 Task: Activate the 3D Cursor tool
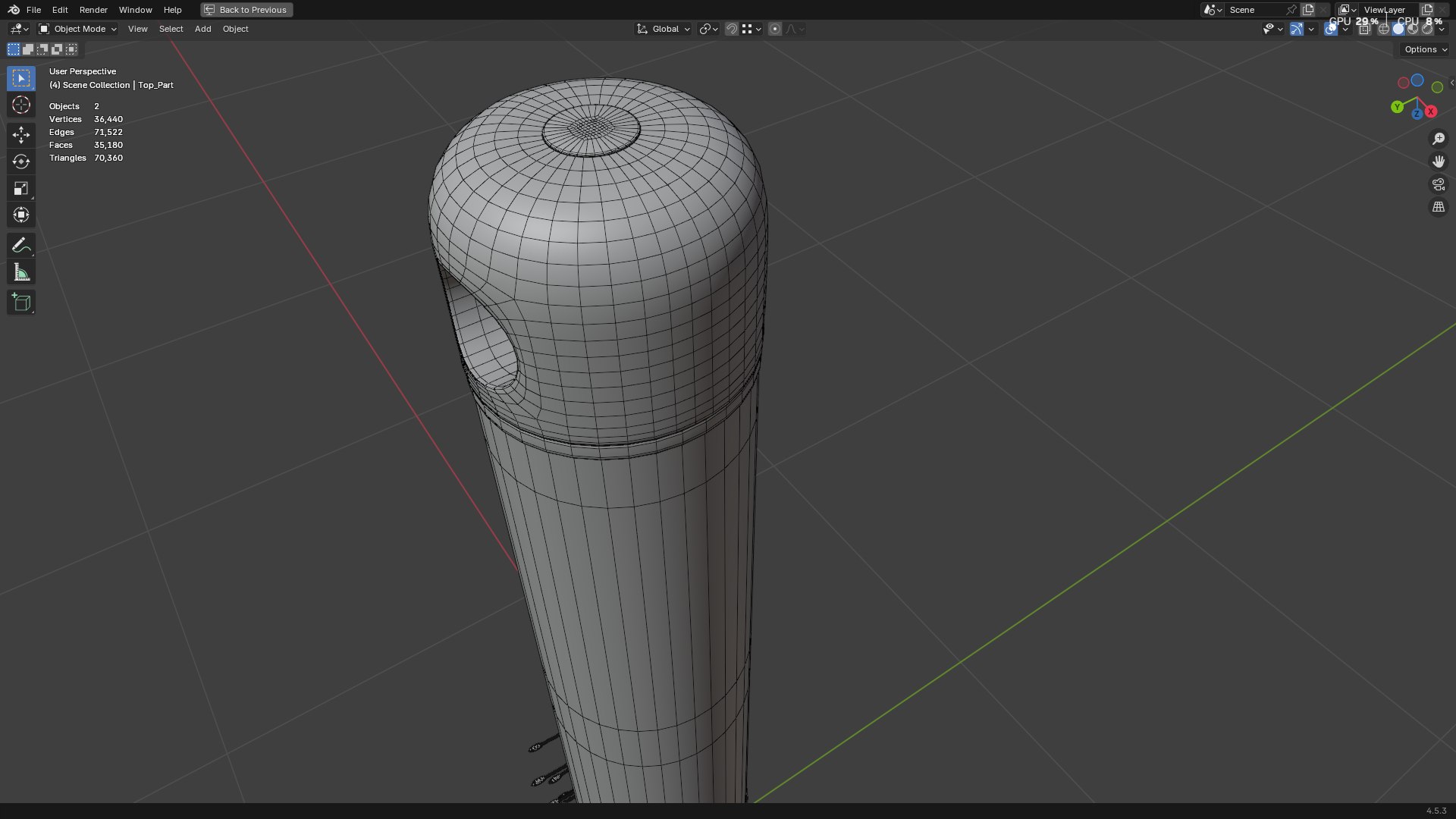point(21,105)
